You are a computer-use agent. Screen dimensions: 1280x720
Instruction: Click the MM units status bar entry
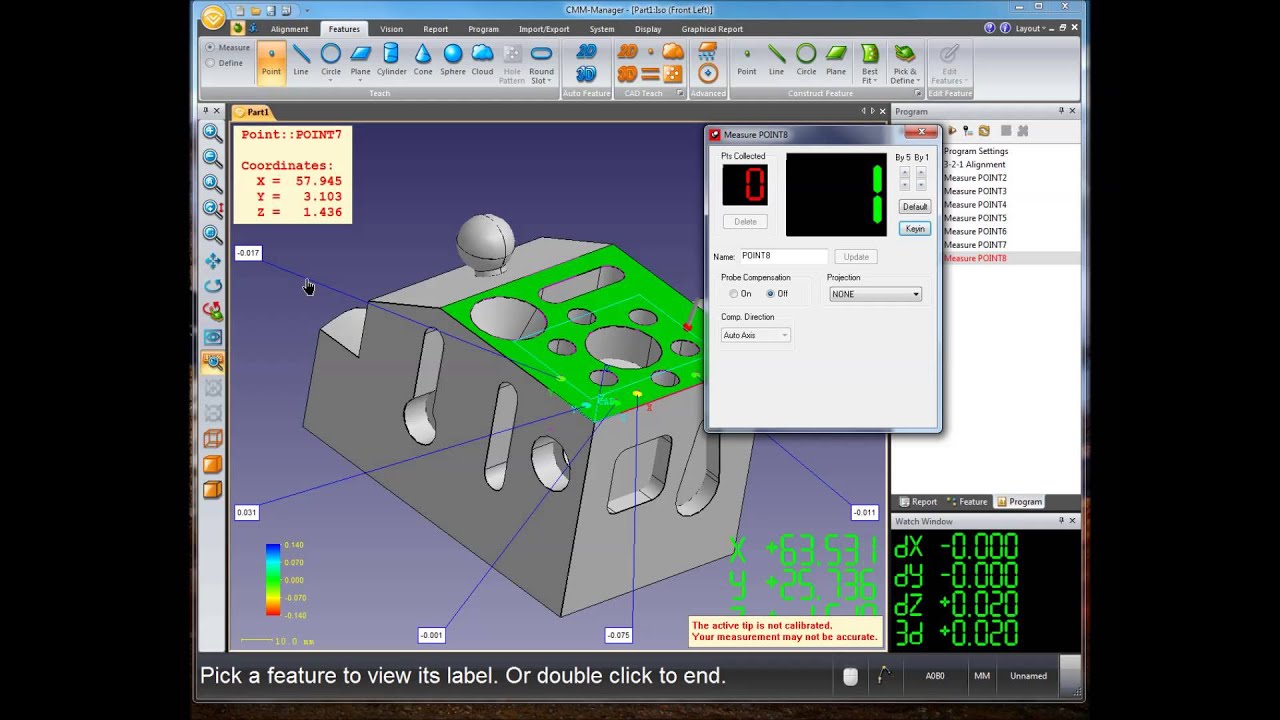tap(982, 676)
